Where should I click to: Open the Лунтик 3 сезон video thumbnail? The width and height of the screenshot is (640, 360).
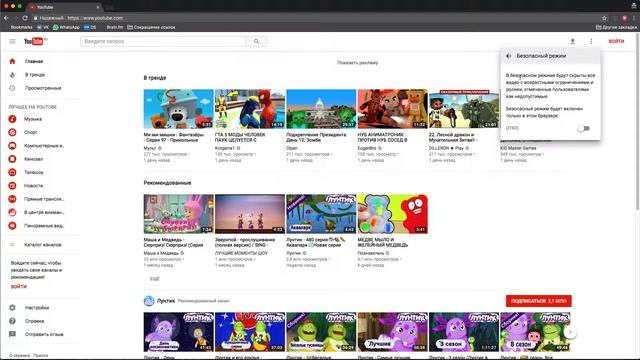[x=464, y=332]
